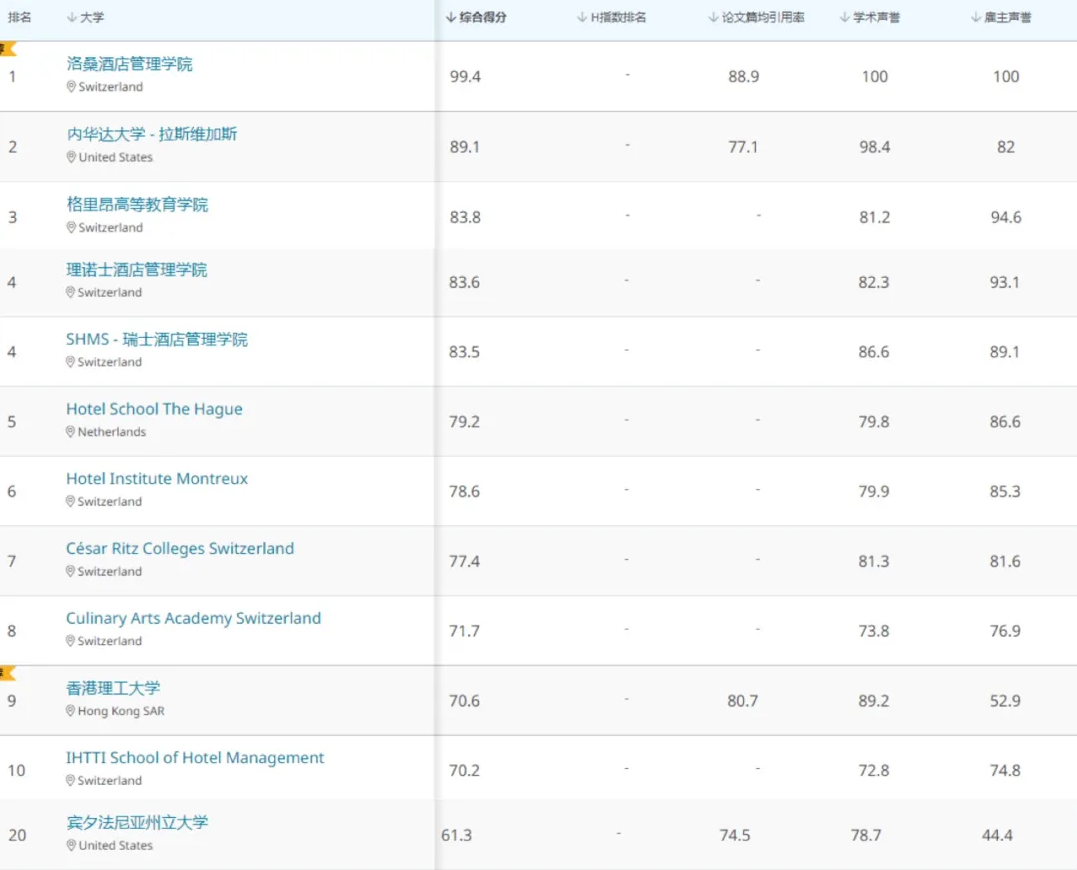The image size is (1077, 870).
Task: Click location pin icon under 内华达大学
Action: point(71,157)
